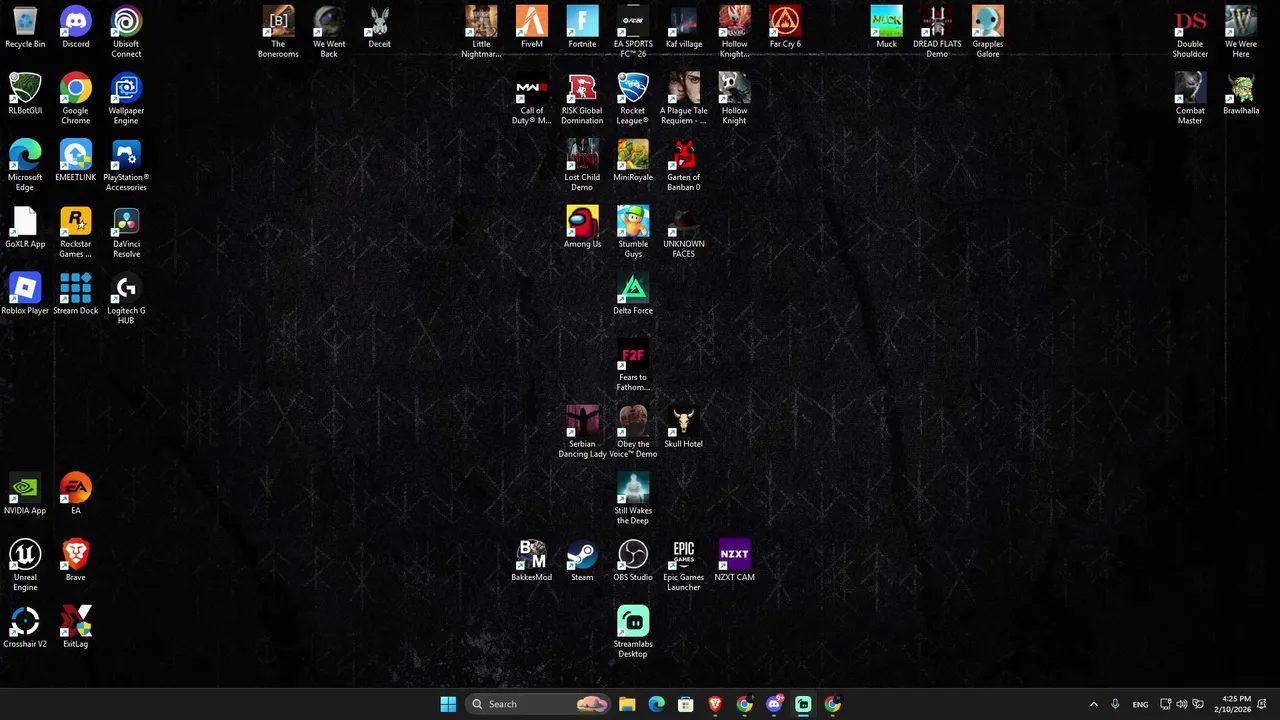This screenshot has width=1280, height=720.
Task: Select the Google Chrome desktop shortcut
Action: [x=76, y=99]
